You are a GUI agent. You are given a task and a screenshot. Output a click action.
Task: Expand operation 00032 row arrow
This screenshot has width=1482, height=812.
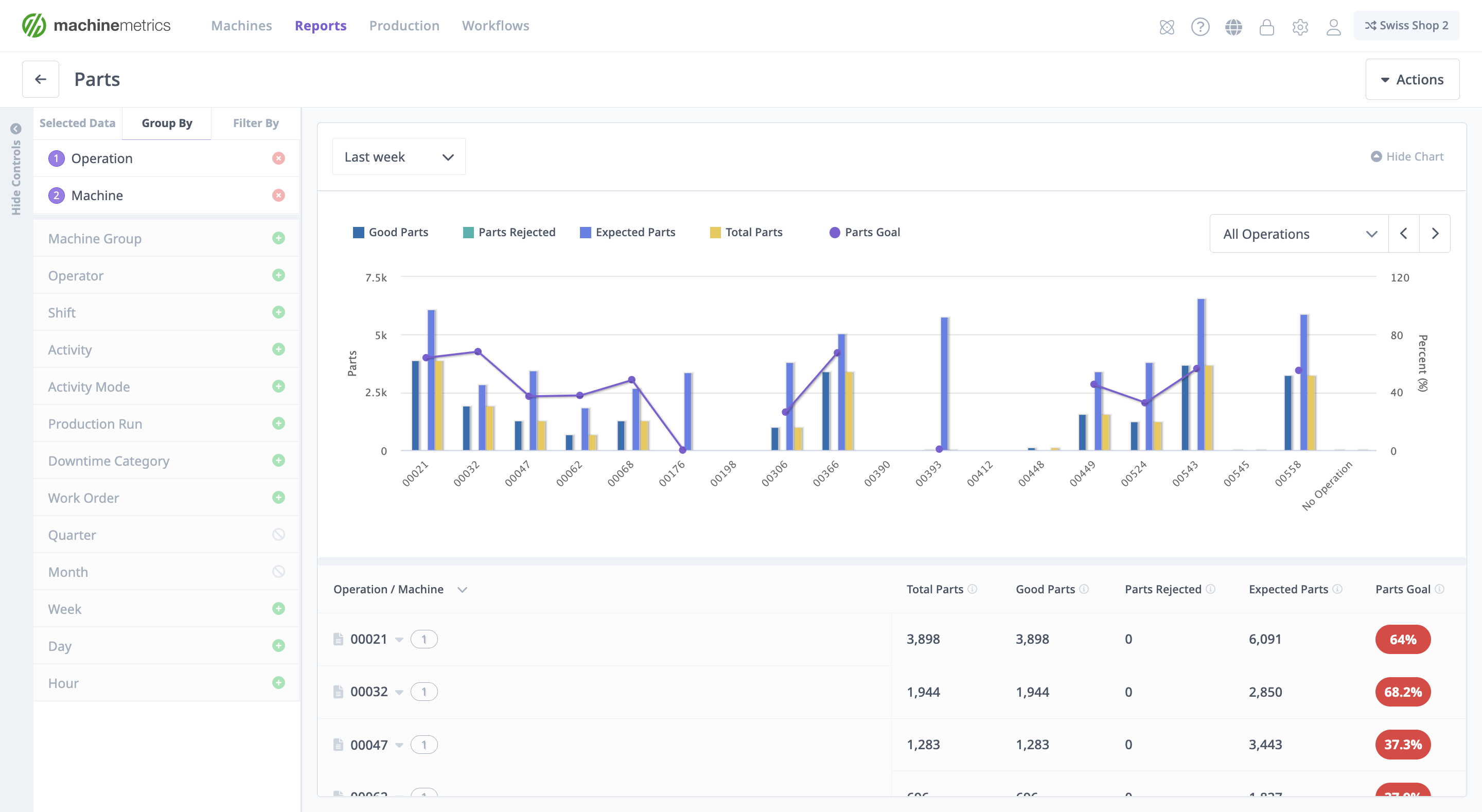coord(399,692)
